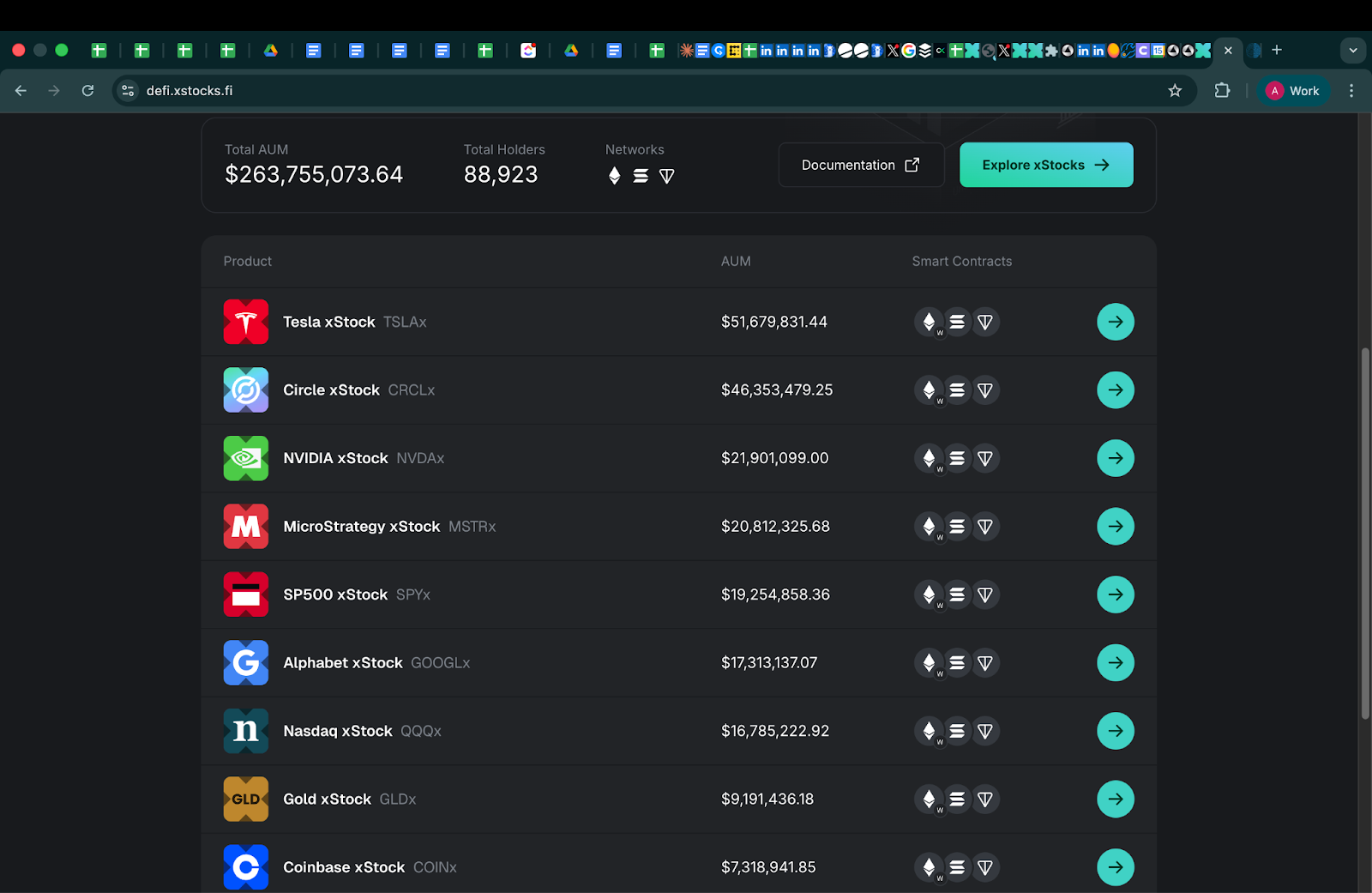This screenshot has height=893, width=1372.
Task: Open the Documentation link
Action: [861, 165]
